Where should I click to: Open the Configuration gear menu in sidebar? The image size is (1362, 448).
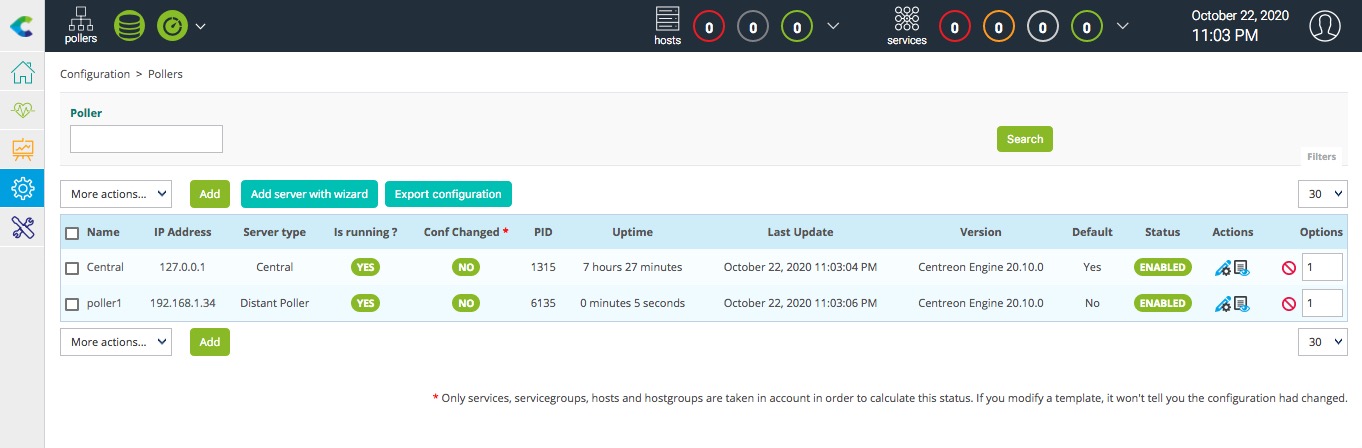pyautogui.click(x=22, y=188)
